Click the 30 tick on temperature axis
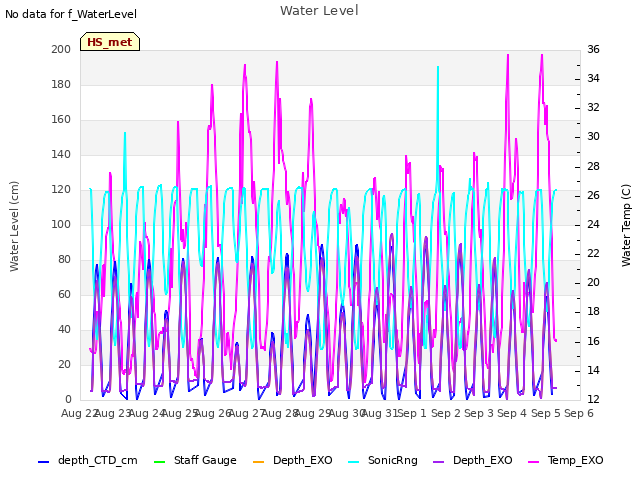Image resolution: width=640 pixels, height=480 pixels. pos(593,137)
